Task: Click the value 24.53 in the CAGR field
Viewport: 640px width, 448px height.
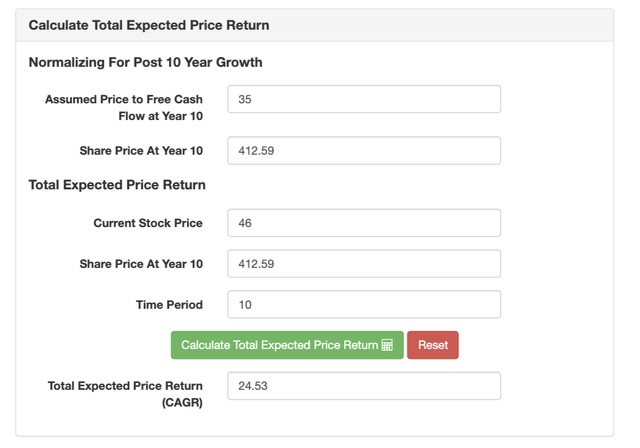Action: tap(253, 386)
